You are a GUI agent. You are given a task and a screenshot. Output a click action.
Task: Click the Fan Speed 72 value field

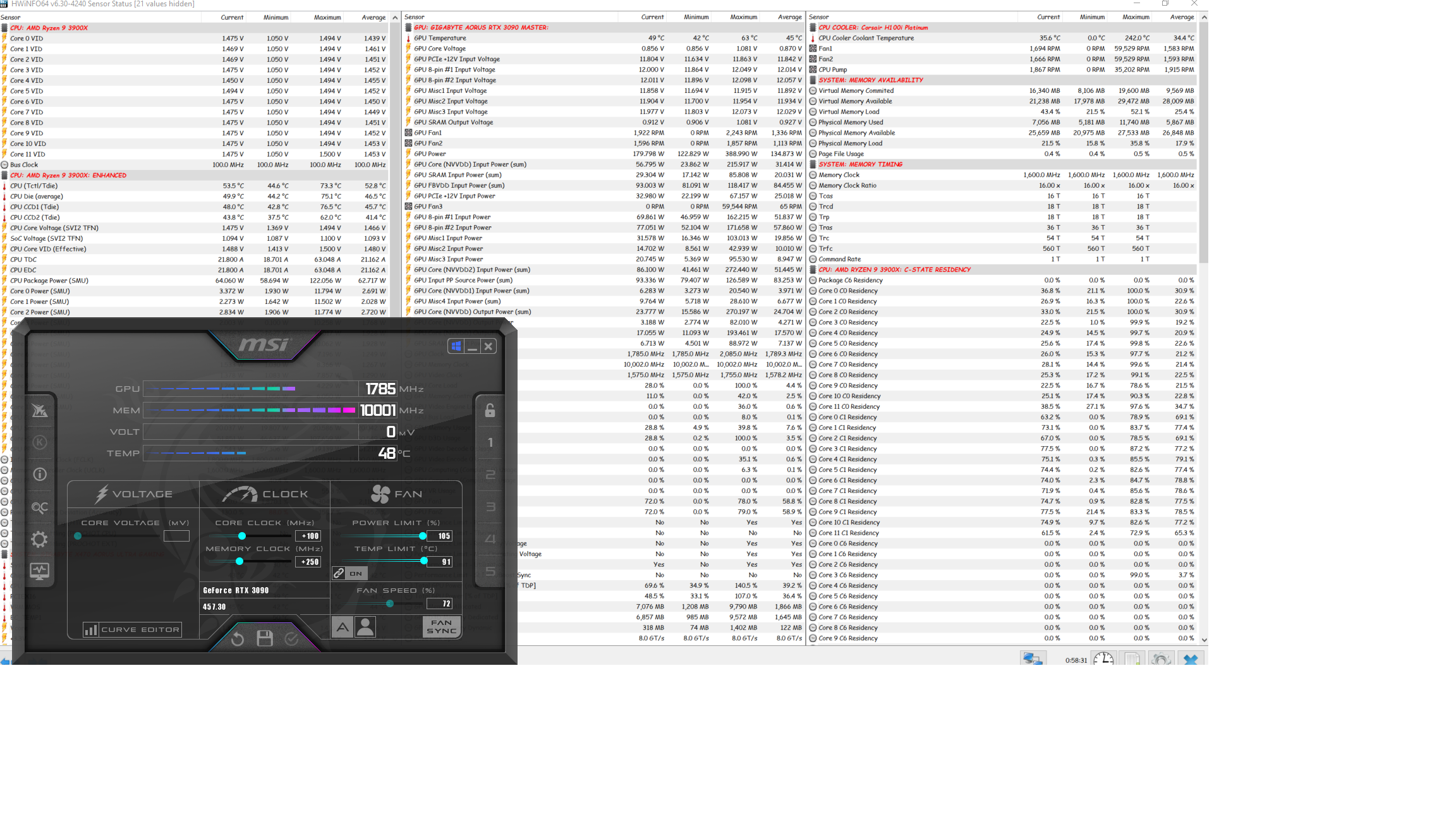click(x=439, y=604)
